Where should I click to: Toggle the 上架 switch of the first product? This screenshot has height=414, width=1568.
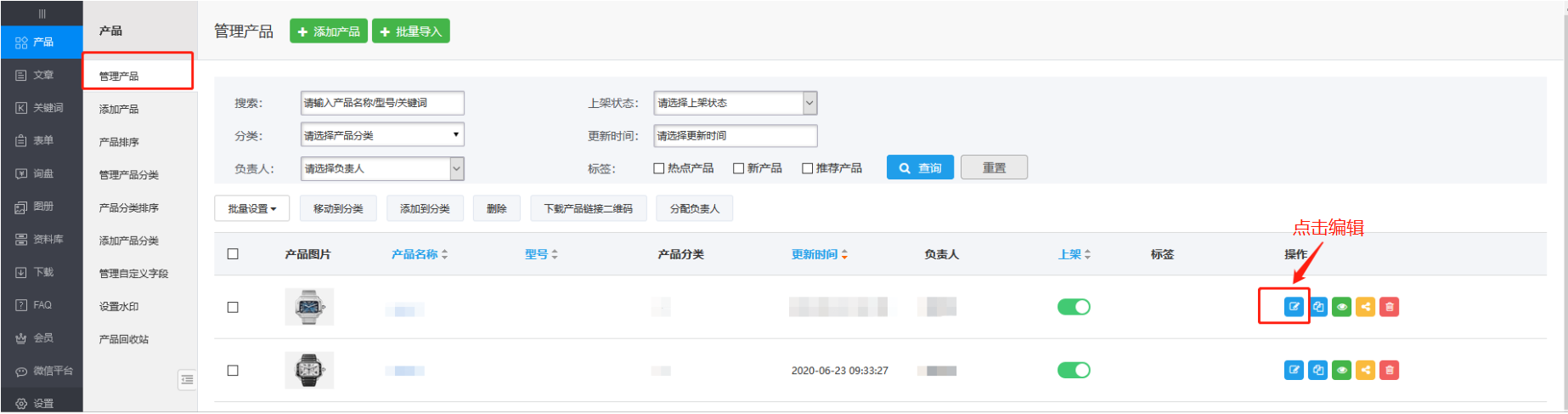point(1074,307)
